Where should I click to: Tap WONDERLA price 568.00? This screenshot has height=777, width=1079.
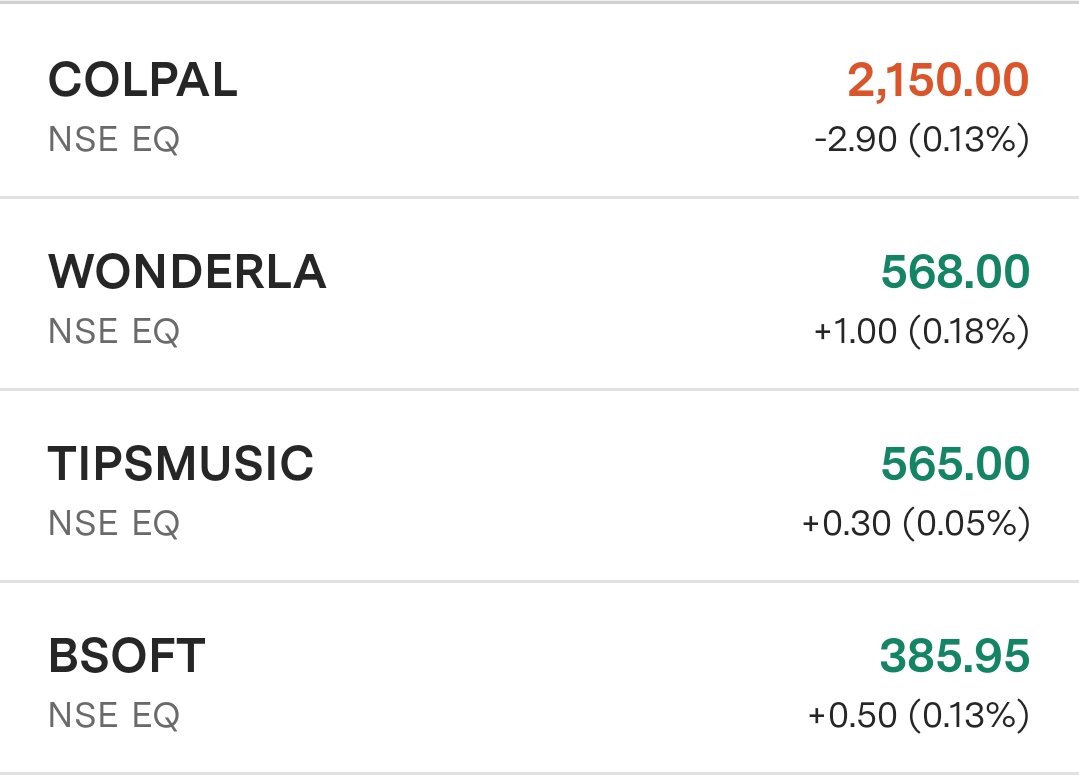coord(955,271)
